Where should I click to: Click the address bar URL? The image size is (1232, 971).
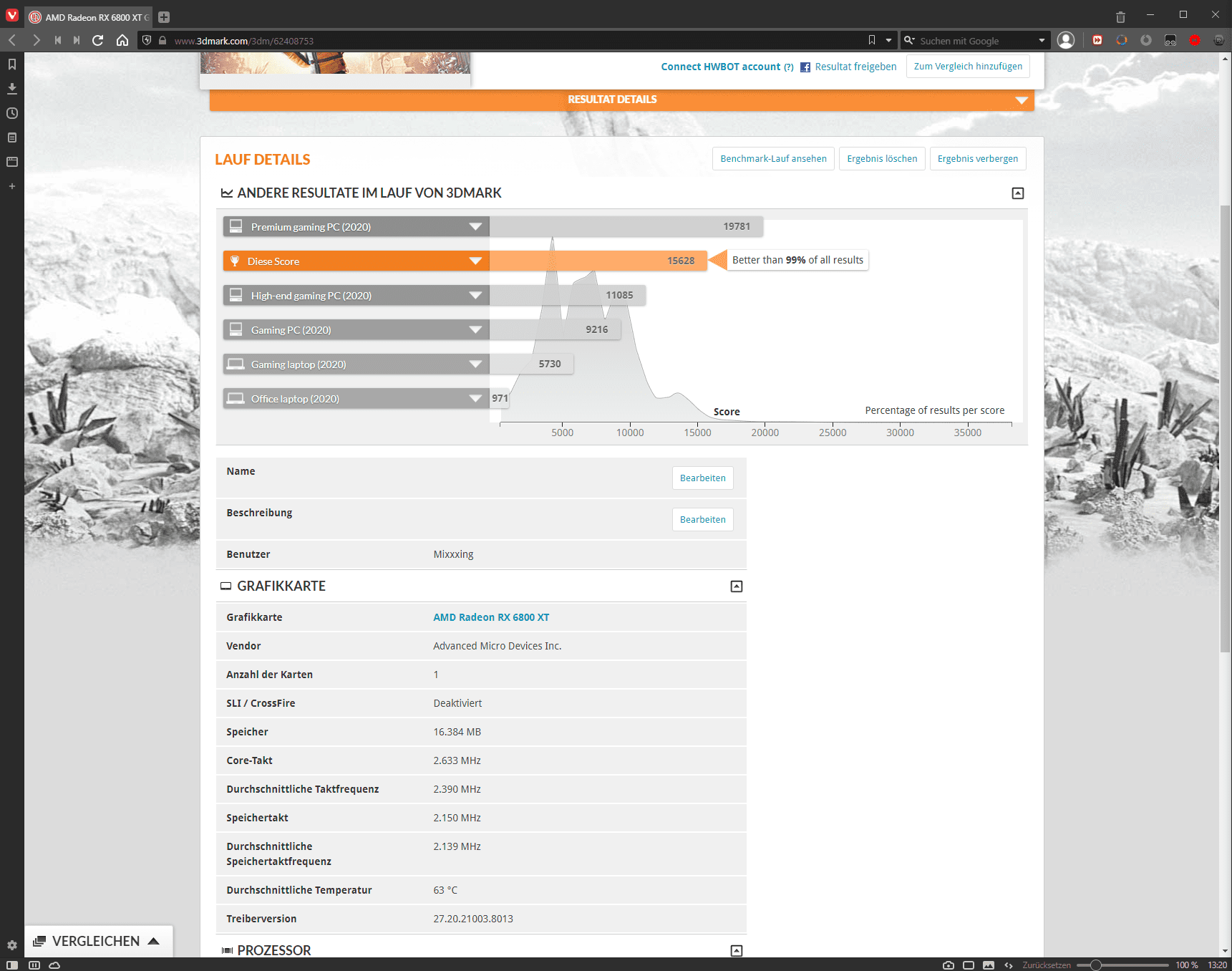click(244, 41)
